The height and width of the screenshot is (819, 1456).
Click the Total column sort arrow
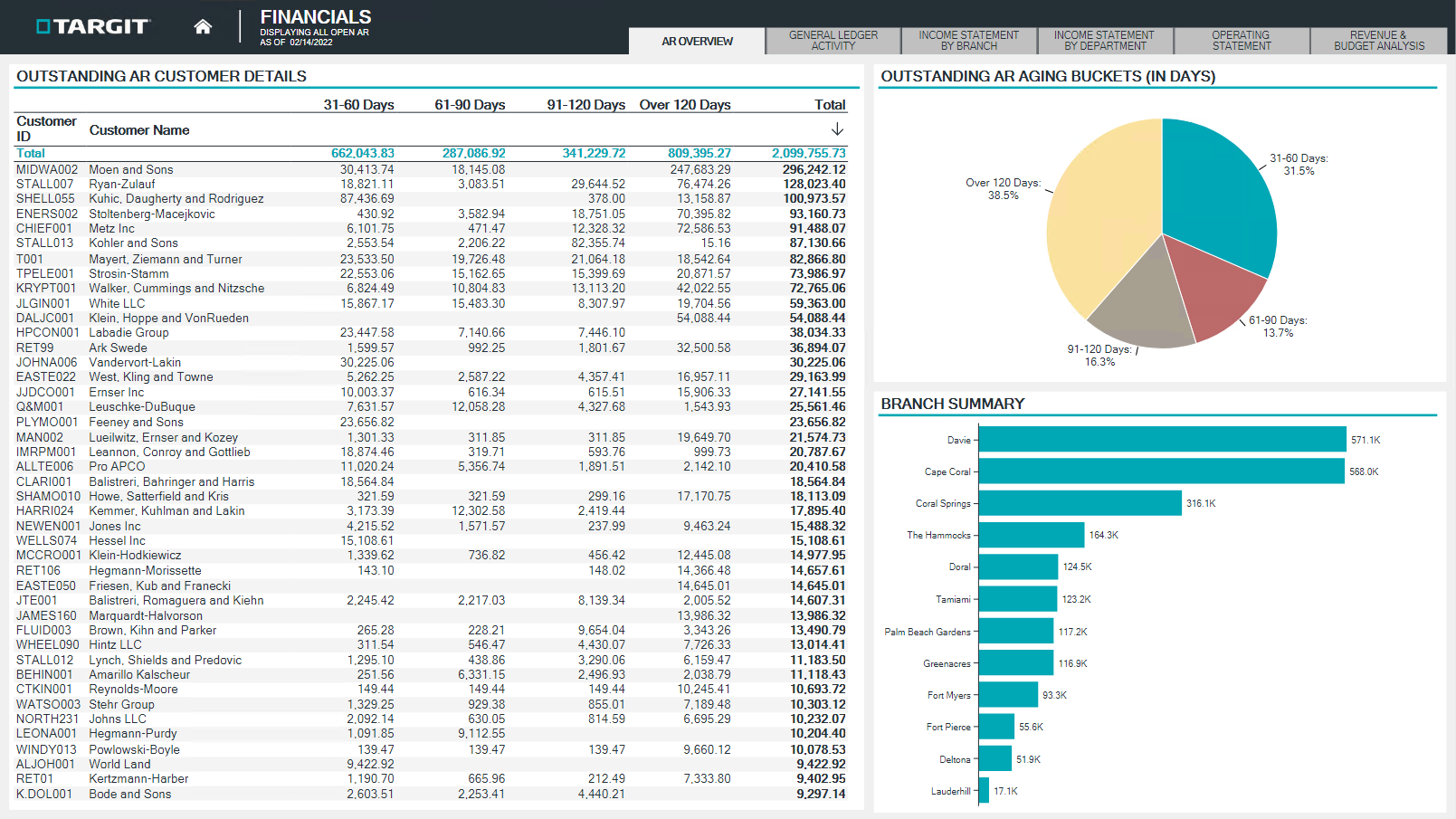(837, 129)
